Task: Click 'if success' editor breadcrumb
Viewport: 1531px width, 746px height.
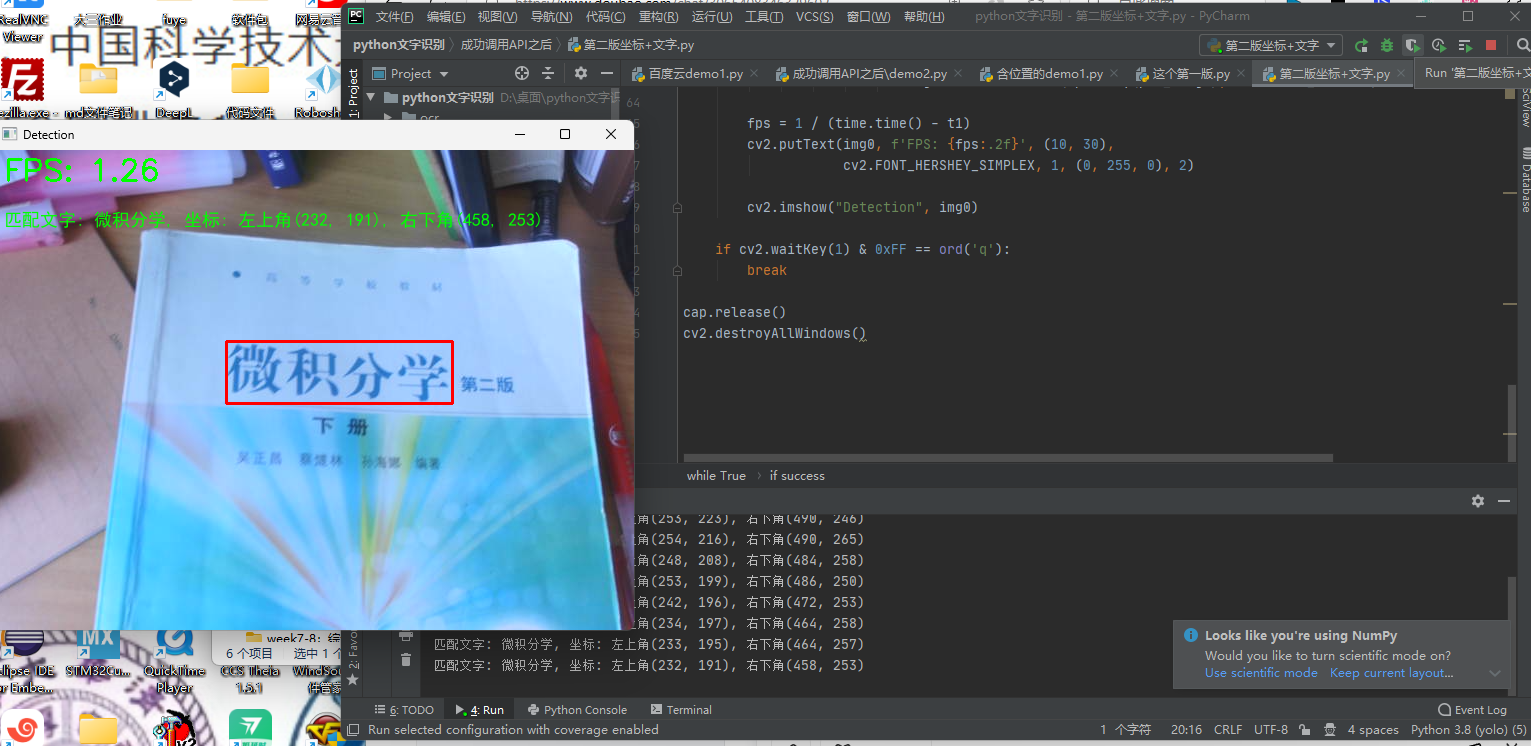Action: click(797, 475)
